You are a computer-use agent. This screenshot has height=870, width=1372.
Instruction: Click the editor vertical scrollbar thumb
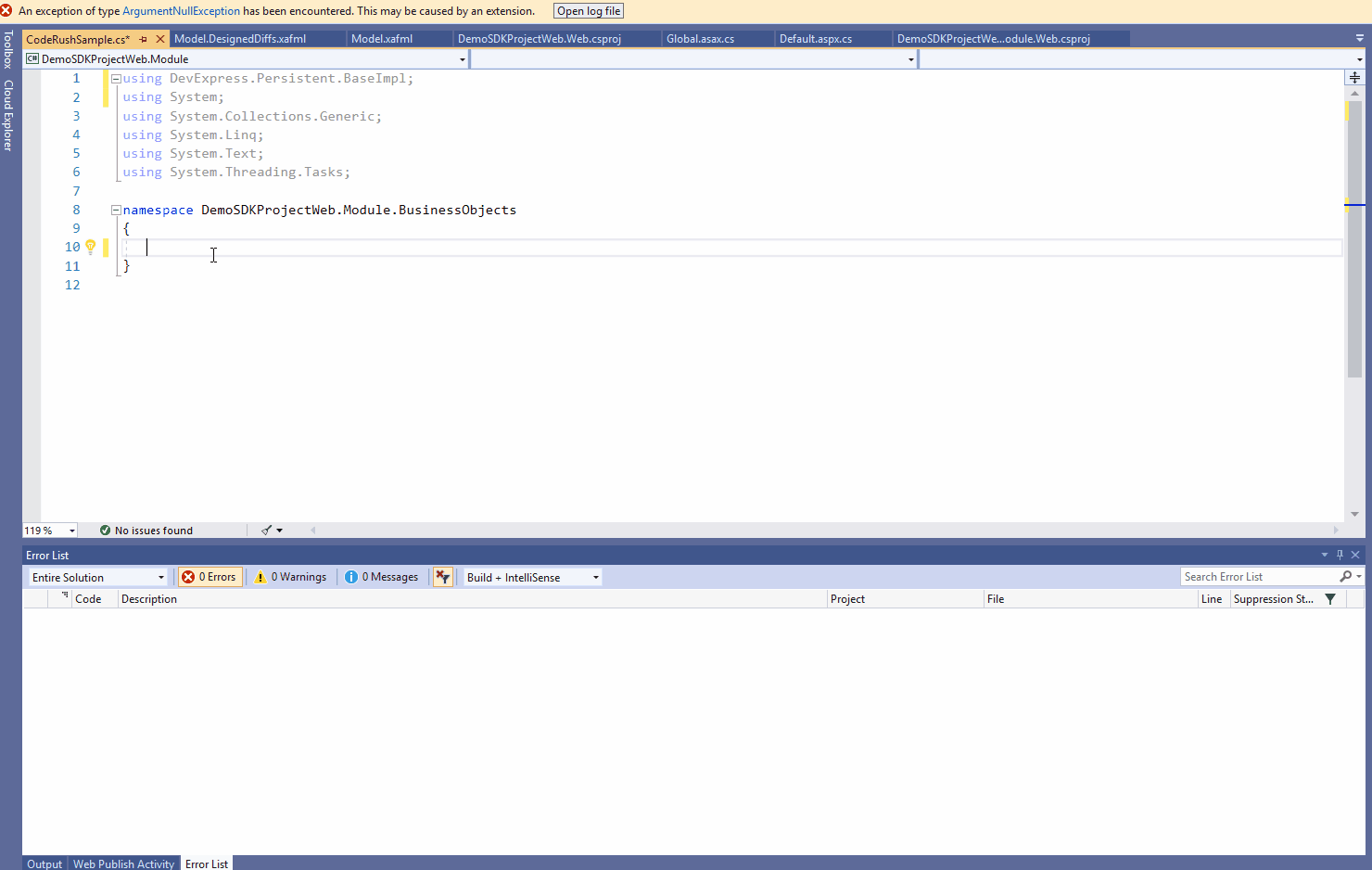[1354, 239]
